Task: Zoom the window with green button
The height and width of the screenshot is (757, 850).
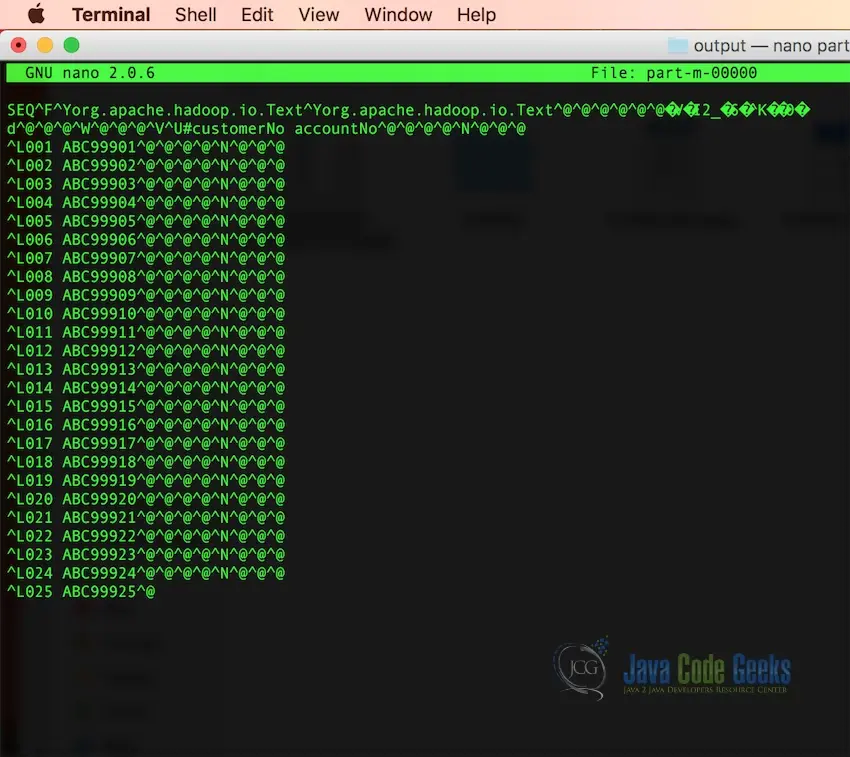Action: pyautogui.click(x=72, y=45)
